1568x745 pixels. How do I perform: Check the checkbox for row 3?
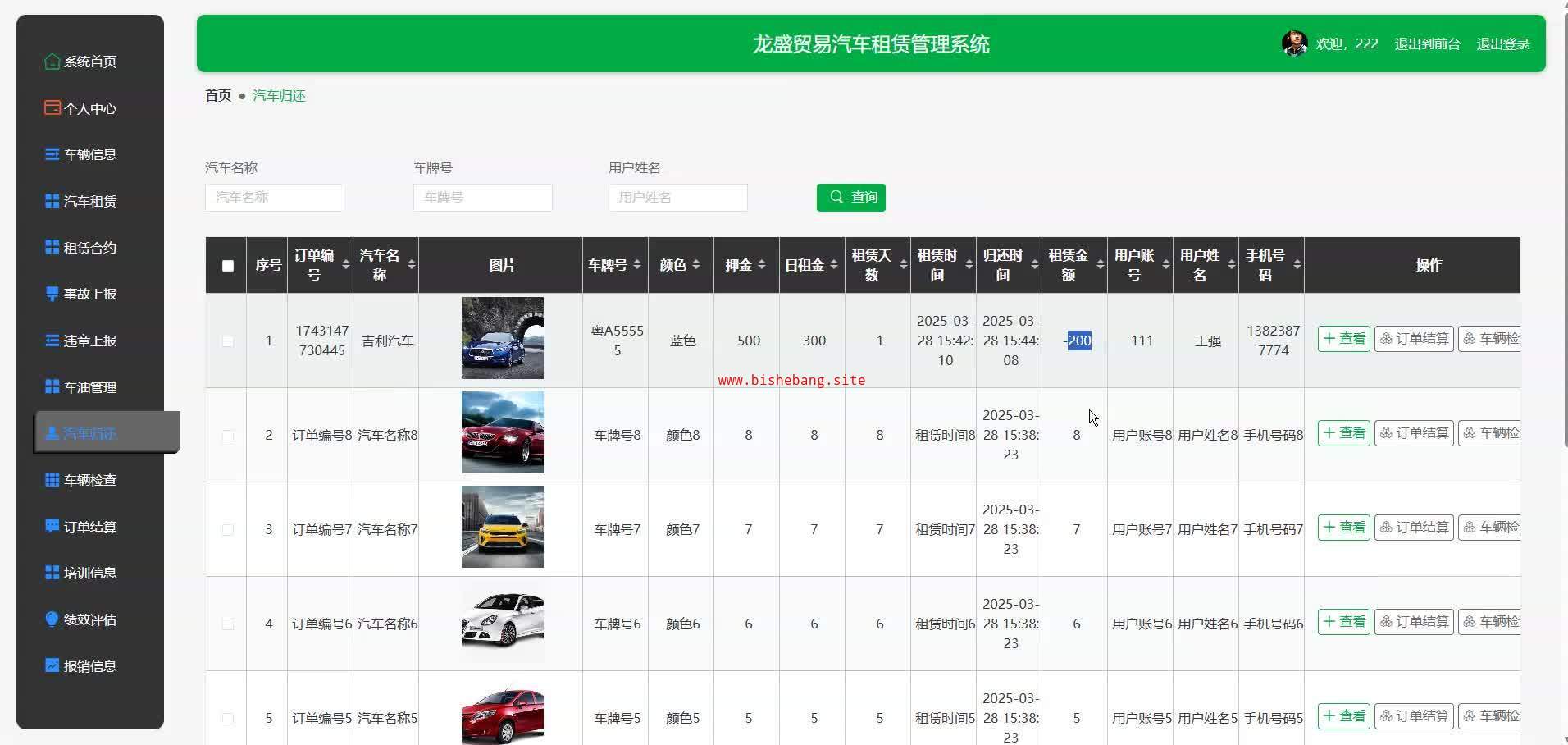tap(228, 529)
